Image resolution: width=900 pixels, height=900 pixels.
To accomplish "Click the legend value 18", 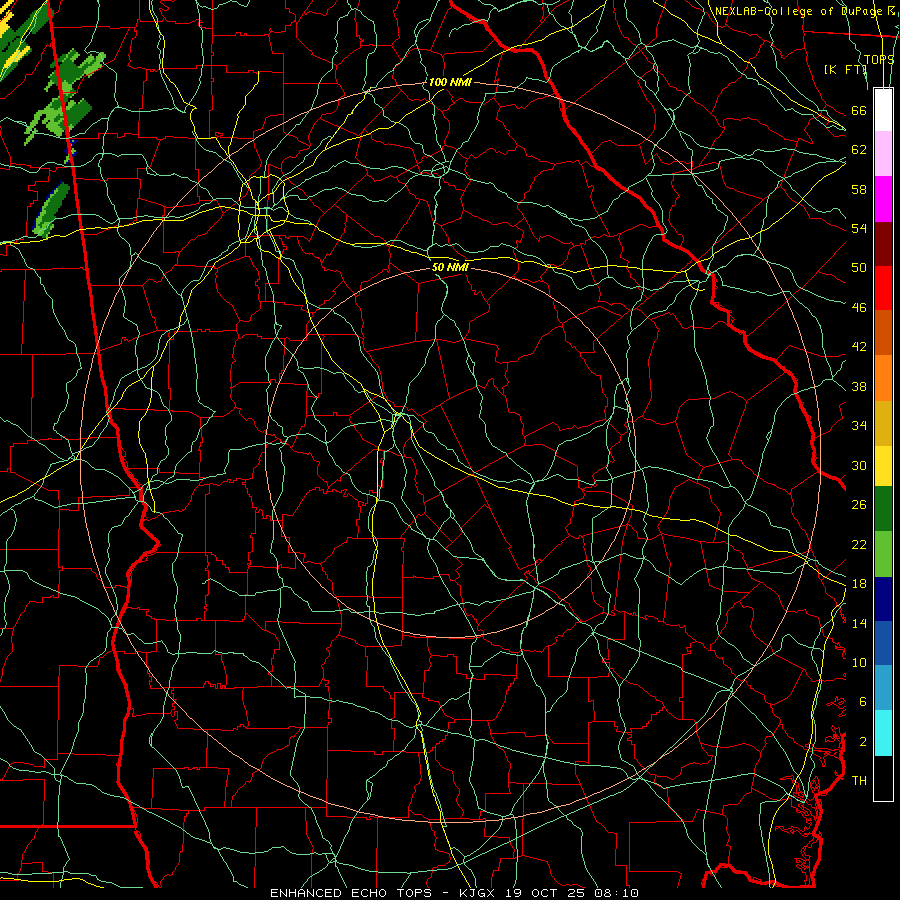I will click(859, 584).
